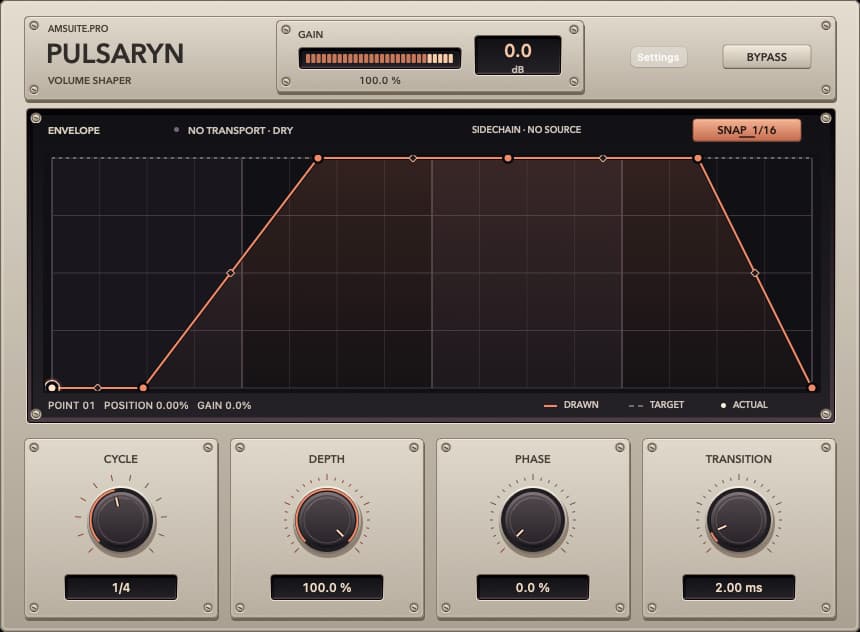Click the 100.0 % depth value field
This screenshot has height=632, width=860.
click(x=327, y=588)
